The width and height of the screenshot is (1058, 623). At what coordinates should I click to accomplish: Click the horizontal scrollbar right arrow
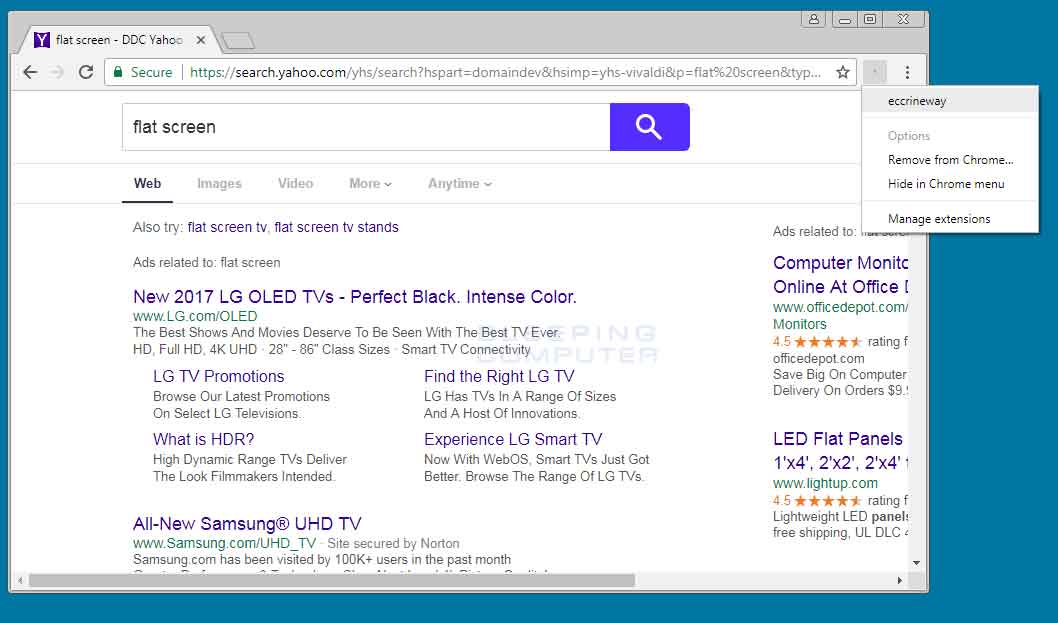point(899,580)
